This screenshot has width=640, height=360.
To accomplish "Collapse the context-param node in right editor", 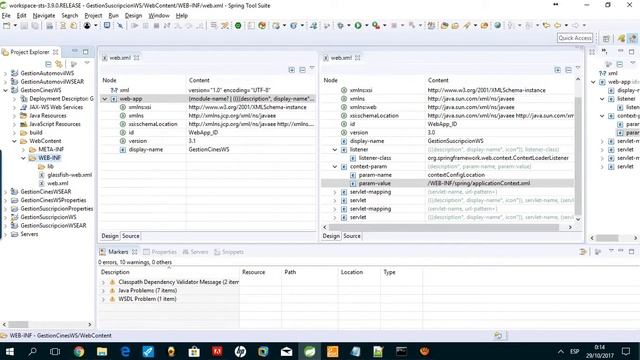I will (335, 167).
